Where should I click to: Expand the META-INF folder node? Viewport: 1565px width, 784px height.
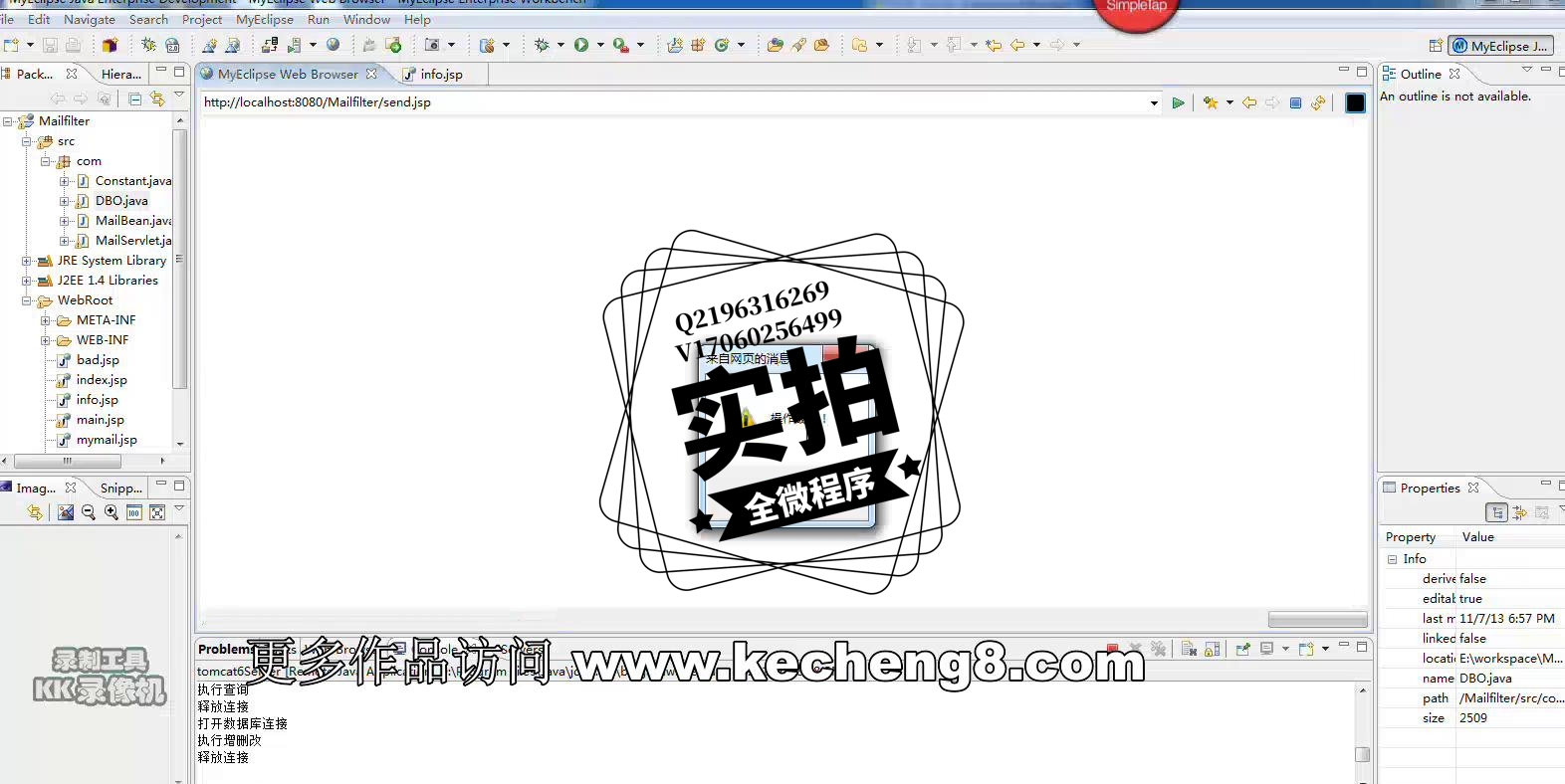[46, 320]
